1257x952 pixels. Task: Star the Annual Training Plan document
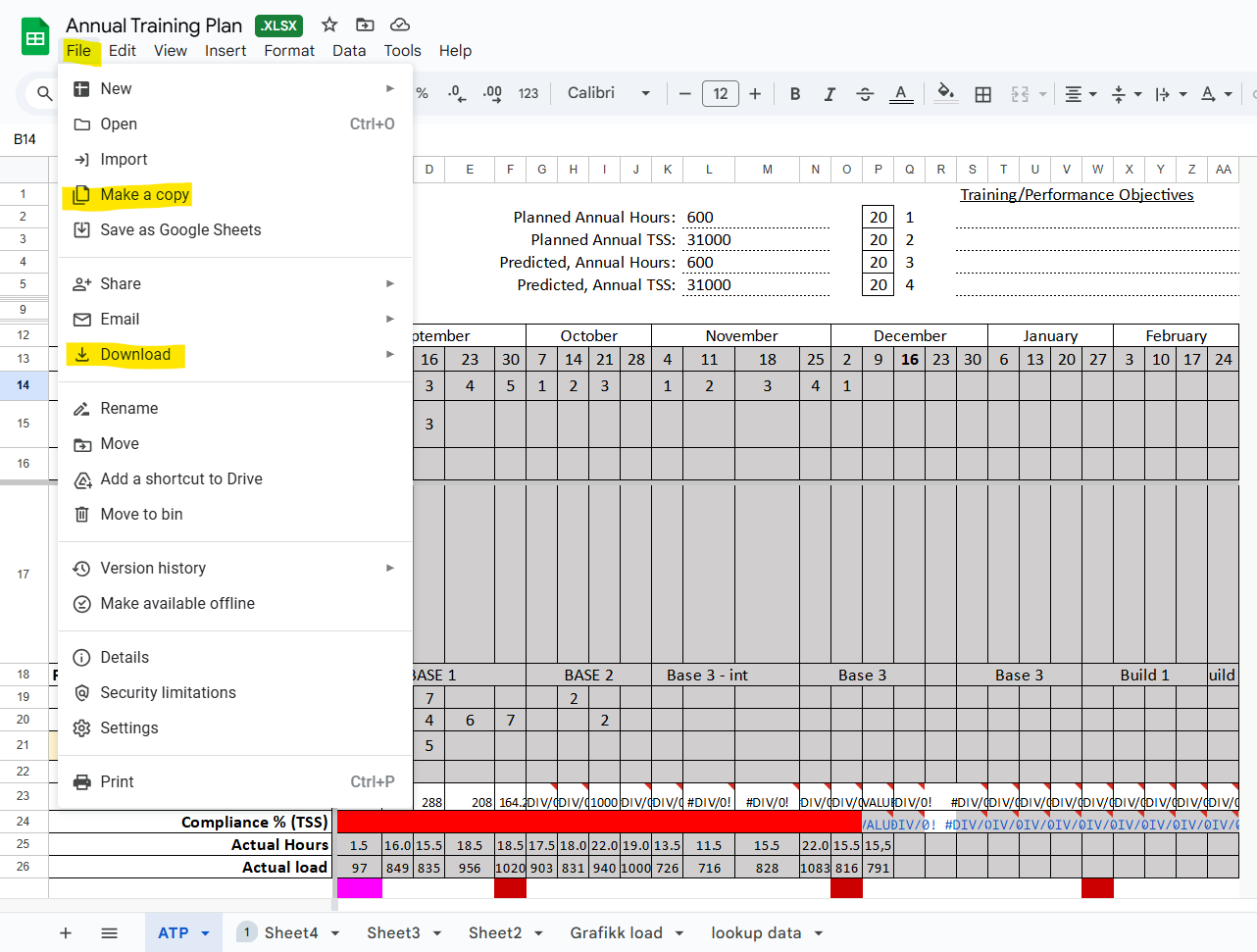pos(329,25)
